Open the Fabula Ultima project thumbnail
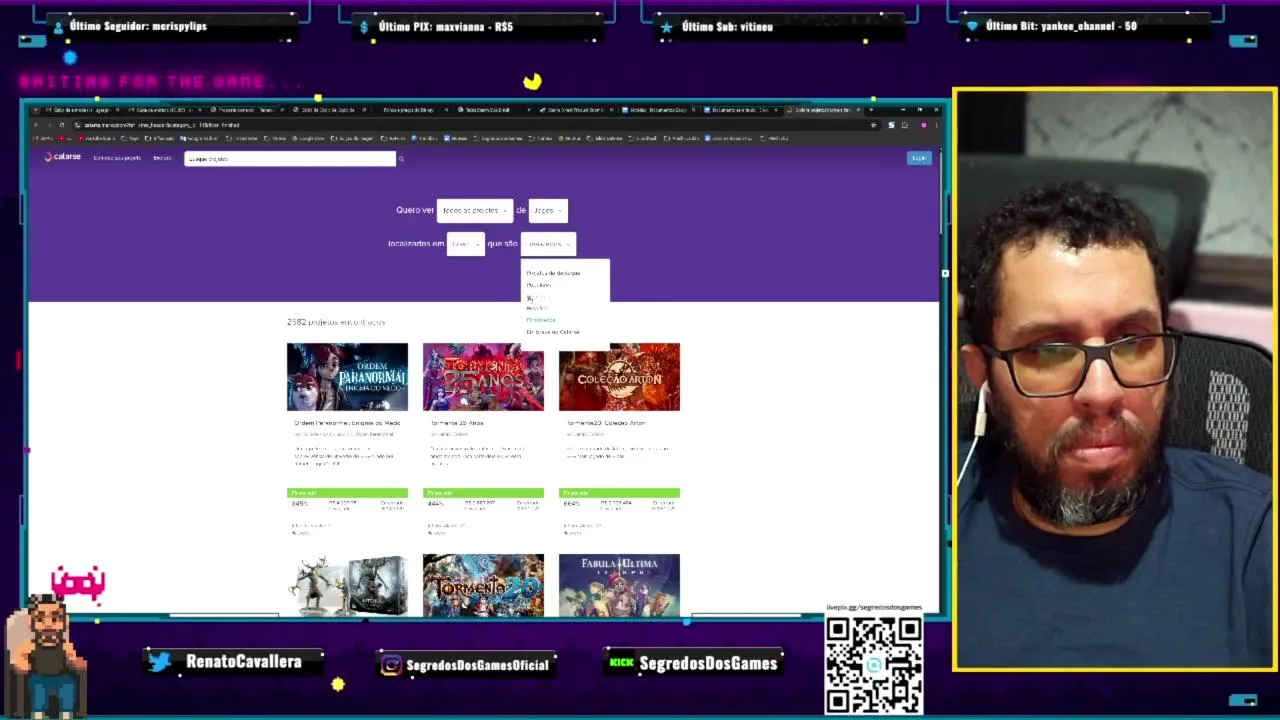Viewport: 1280px width, 720px height. point(619,584)
